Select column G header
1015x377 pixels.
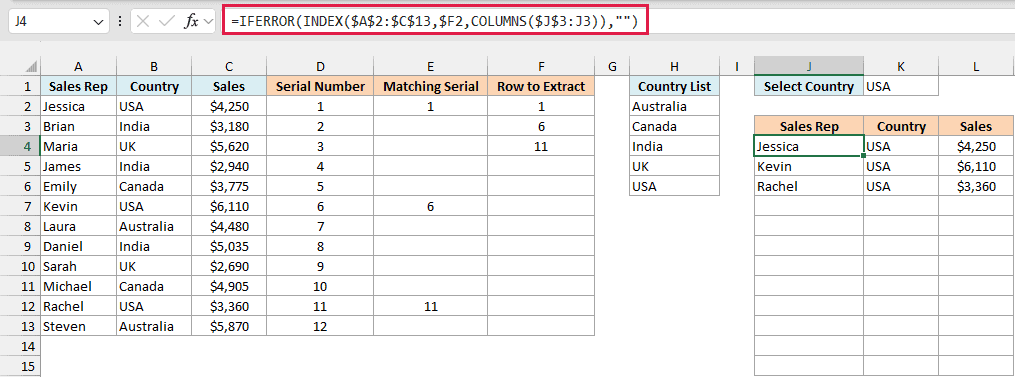pos(612,66)
